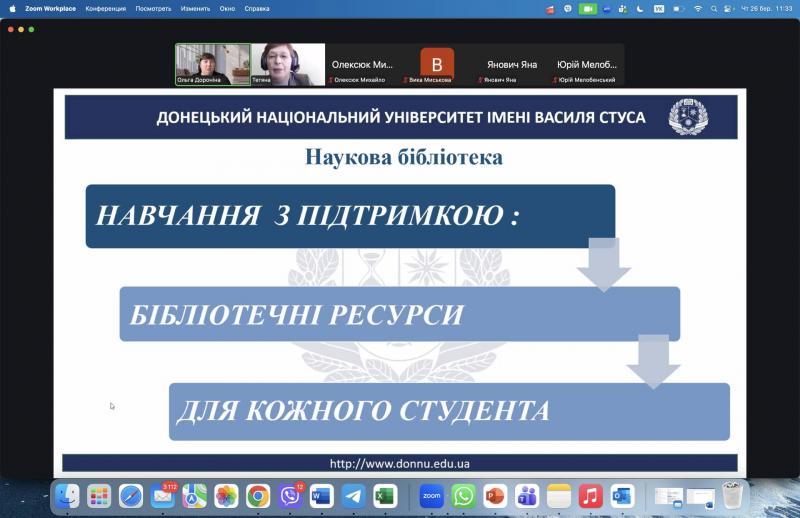Open the Wi-Fi status menu
Image resolution: width=800 pixels, height=518 pixels.
tap(697, 8)
